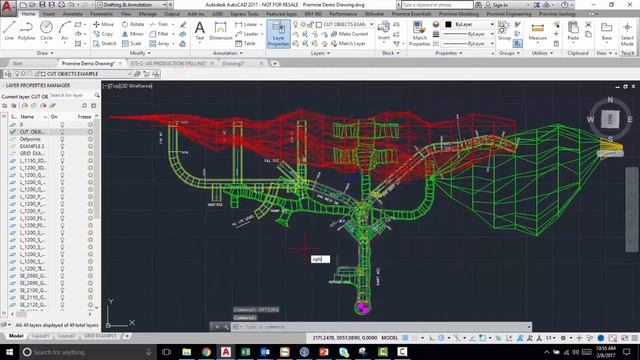This screenshot has height=360, width=640.
Task: Switch to the Annotate ribbon tab
Action: point(73,14)
